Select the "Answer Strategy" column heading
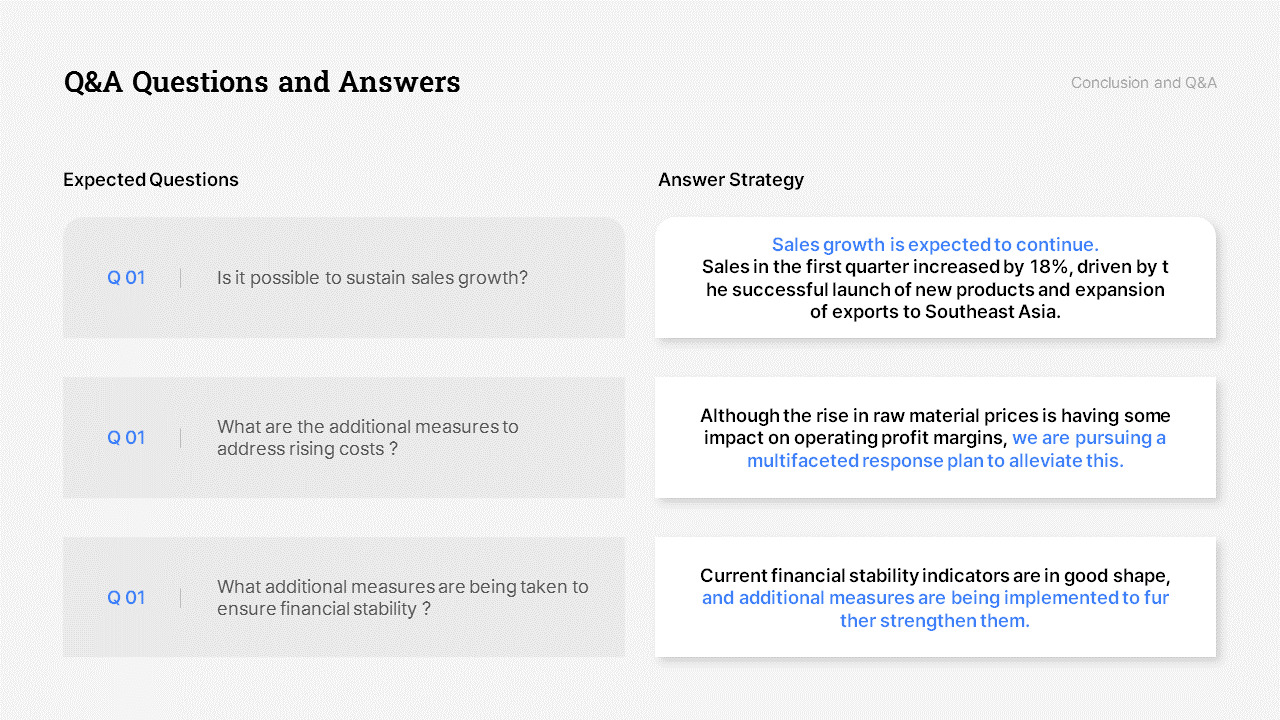Viewport: 1280px width, 720px height. point(731,180)
